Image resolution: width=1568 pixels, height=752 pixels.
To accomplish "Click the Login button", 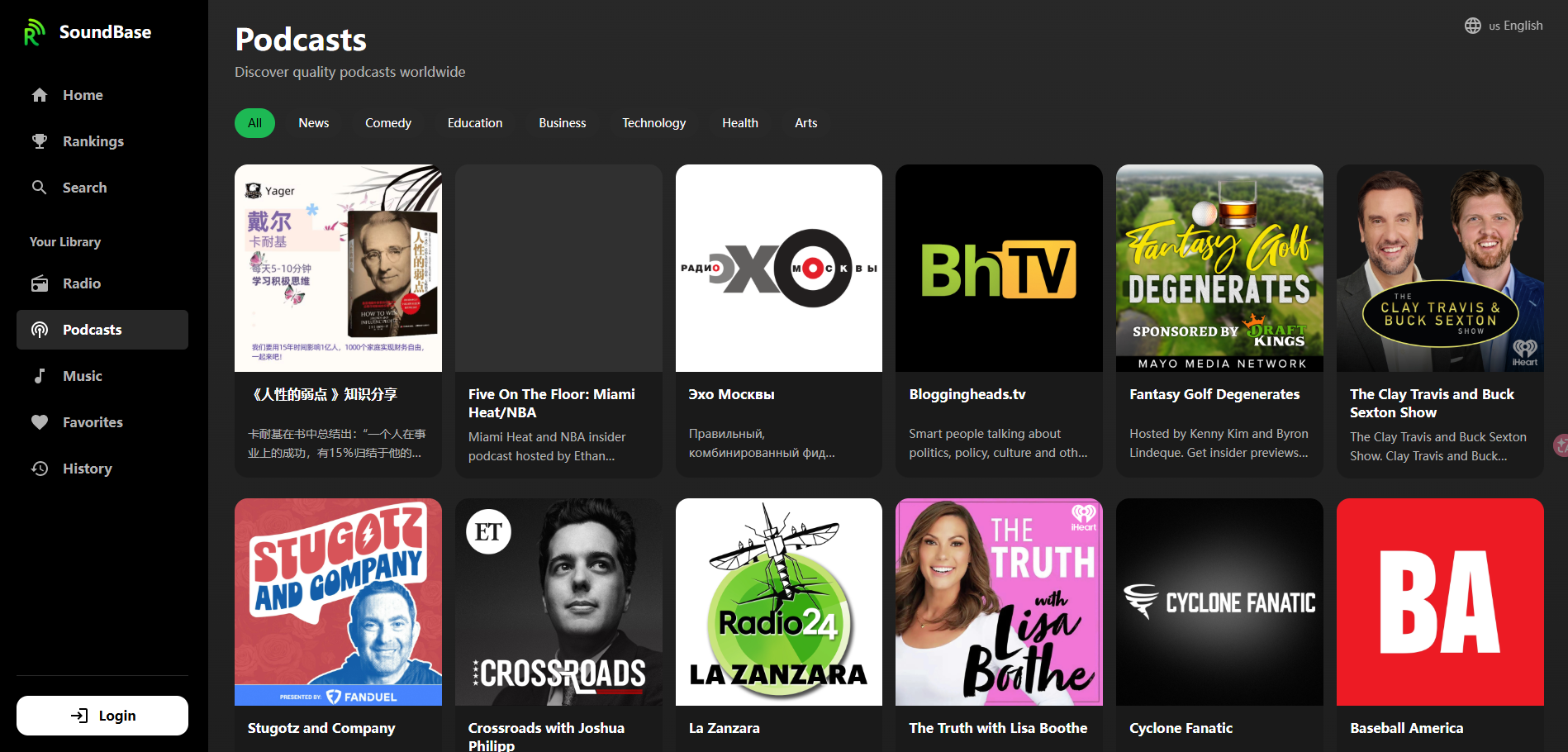I will pos(102,716).
